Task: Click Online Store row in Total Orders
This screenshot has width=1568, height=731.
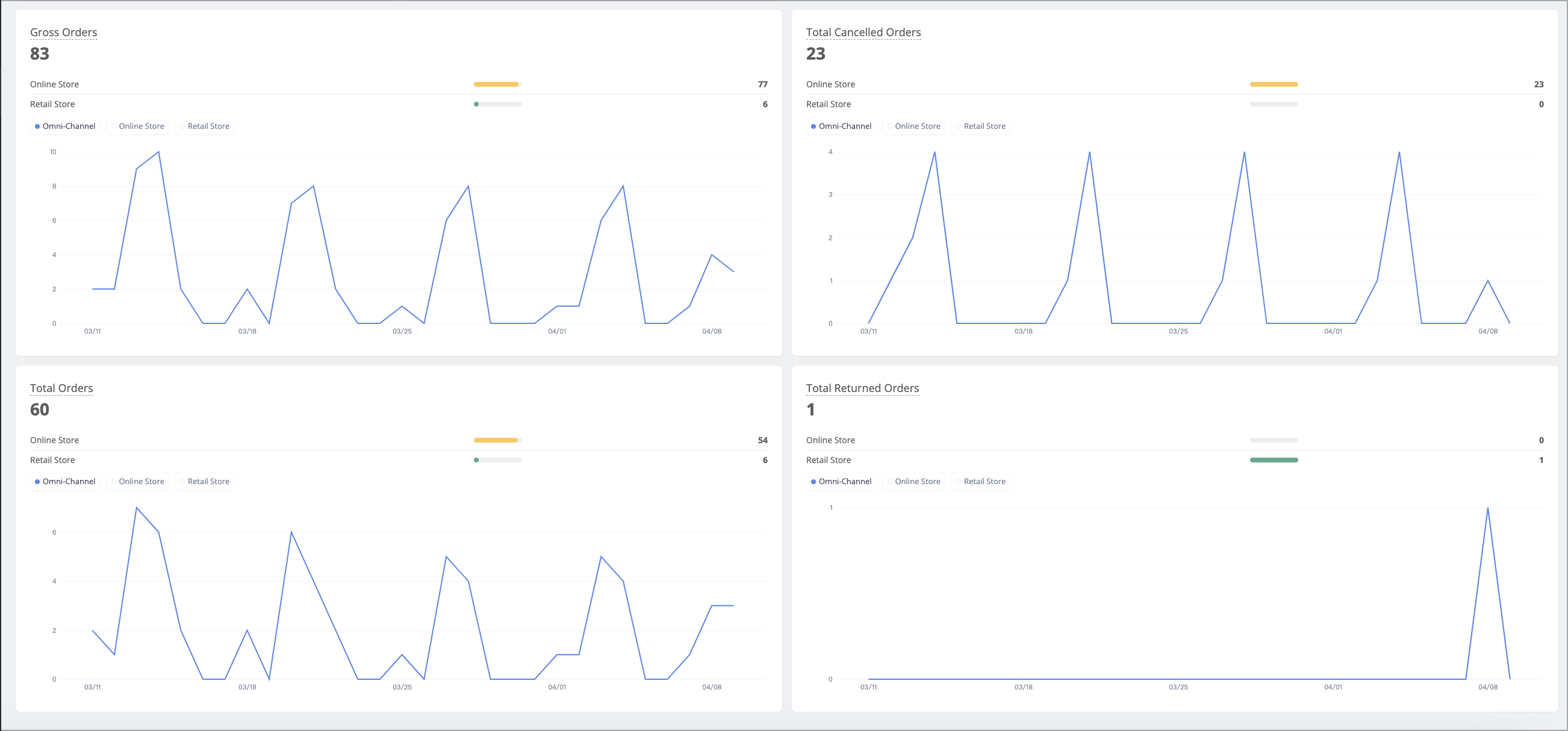Action: pyautogui.click(x=399, y=440)
